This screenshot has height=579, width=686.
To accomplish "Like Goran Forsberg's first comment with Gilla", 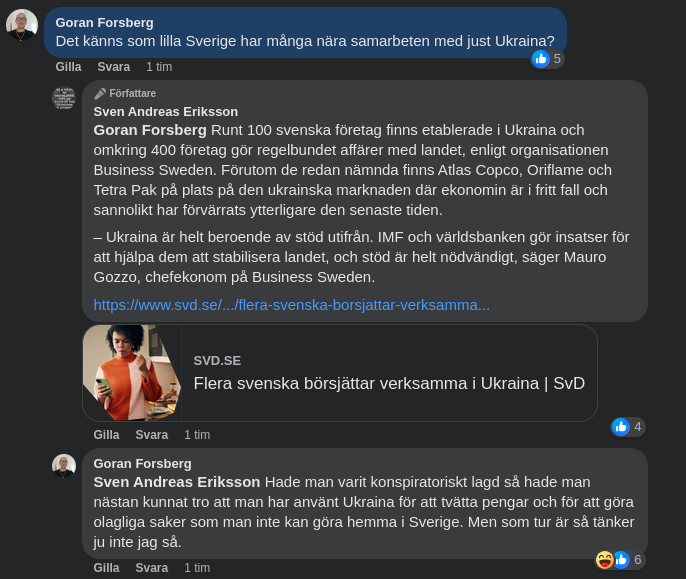I will [68, 67].
